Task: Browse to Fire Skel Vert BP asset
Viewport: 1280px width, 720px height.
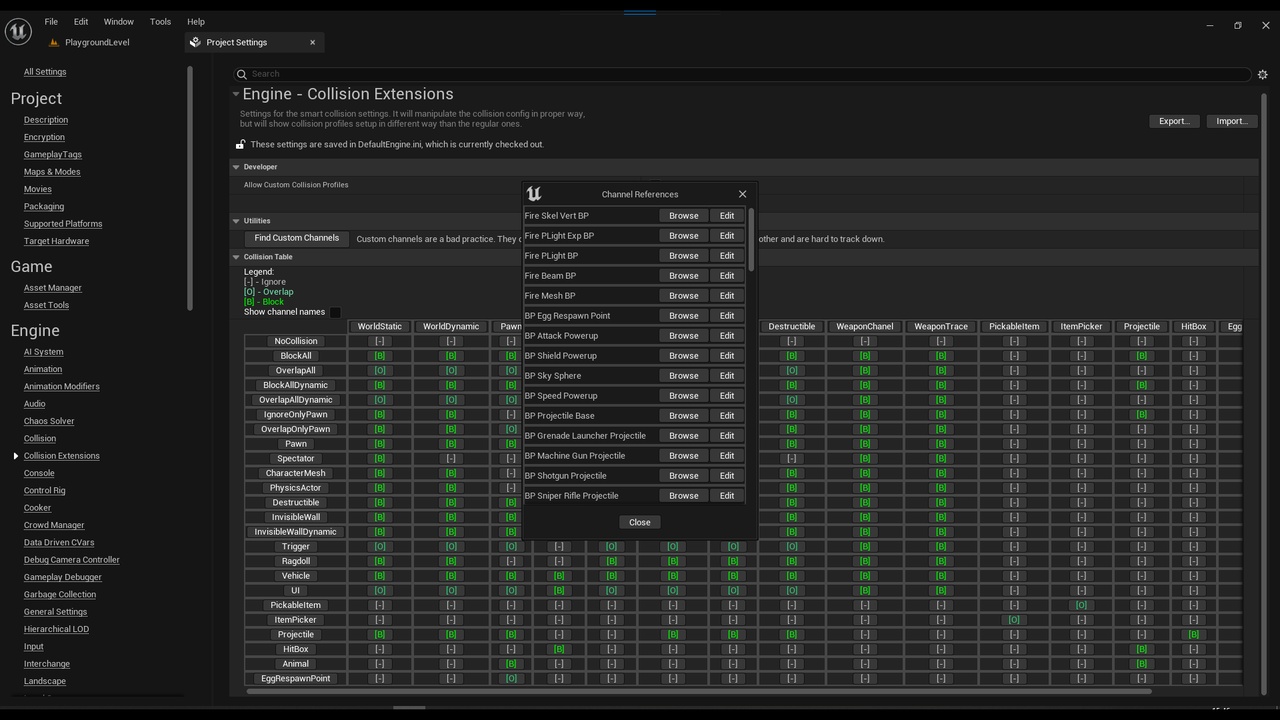Action: 684,216
